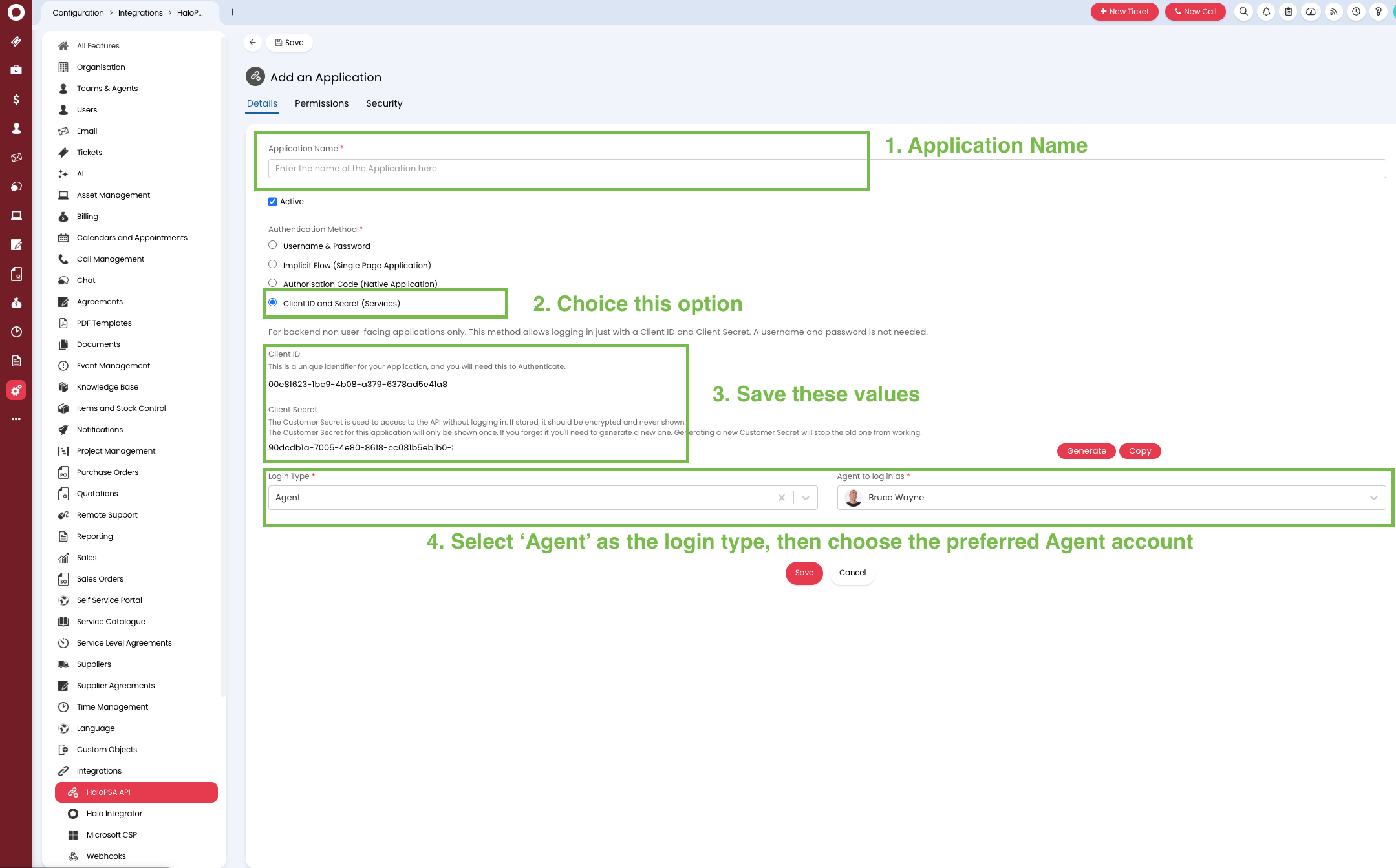Open the RSS feed icon in the top bar
1396x868 pixels.
click(1333, 12)
